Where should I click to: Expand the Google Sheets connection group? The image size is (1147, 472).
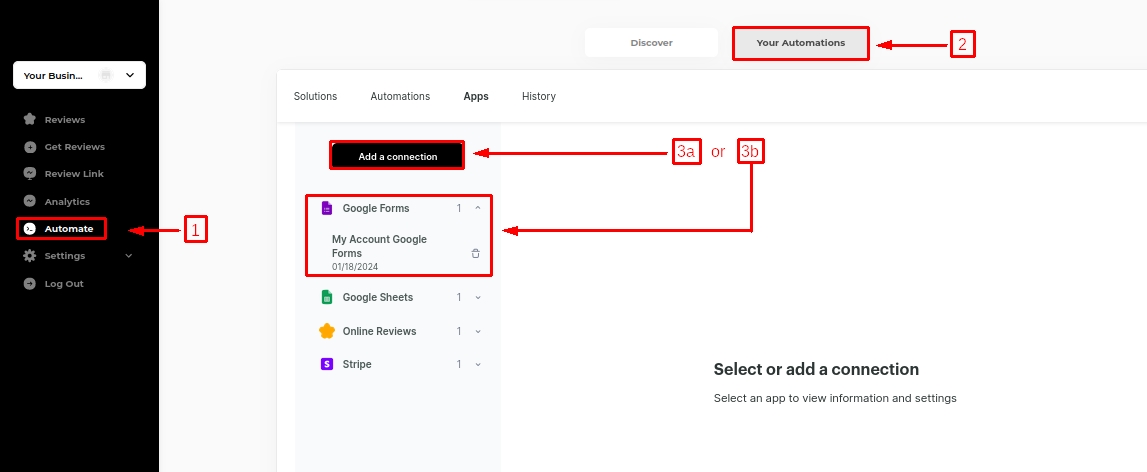[x=478, y=297]
